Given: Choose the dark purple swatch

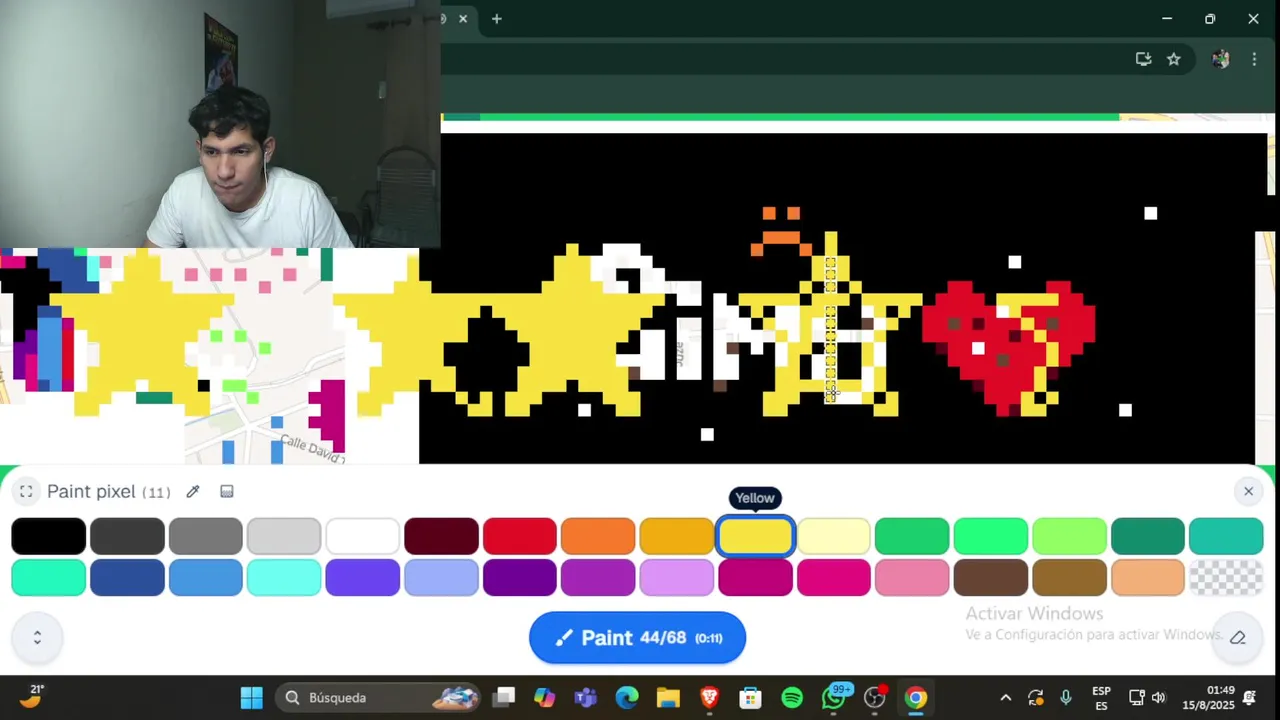Looking at the screenshot, I should click(519, 578).
